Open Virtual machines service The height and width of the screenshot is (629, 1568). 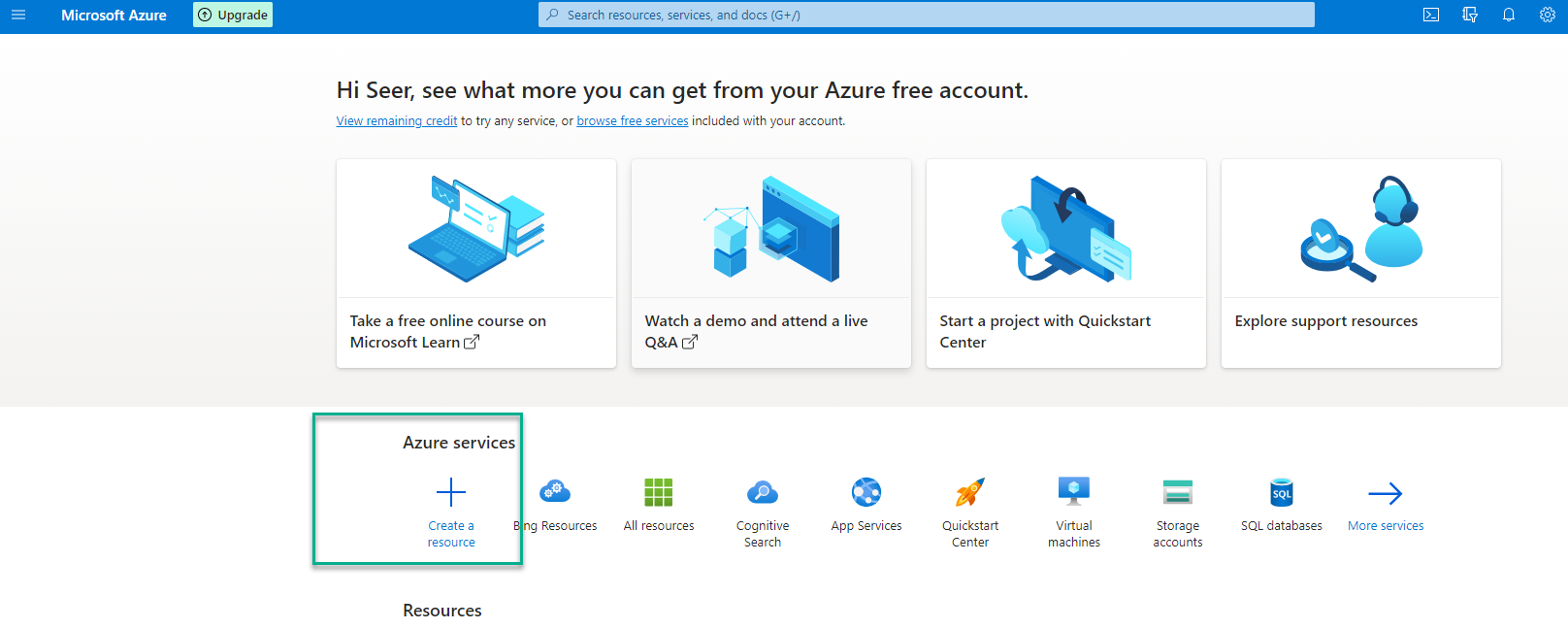tap(1074, 493)
